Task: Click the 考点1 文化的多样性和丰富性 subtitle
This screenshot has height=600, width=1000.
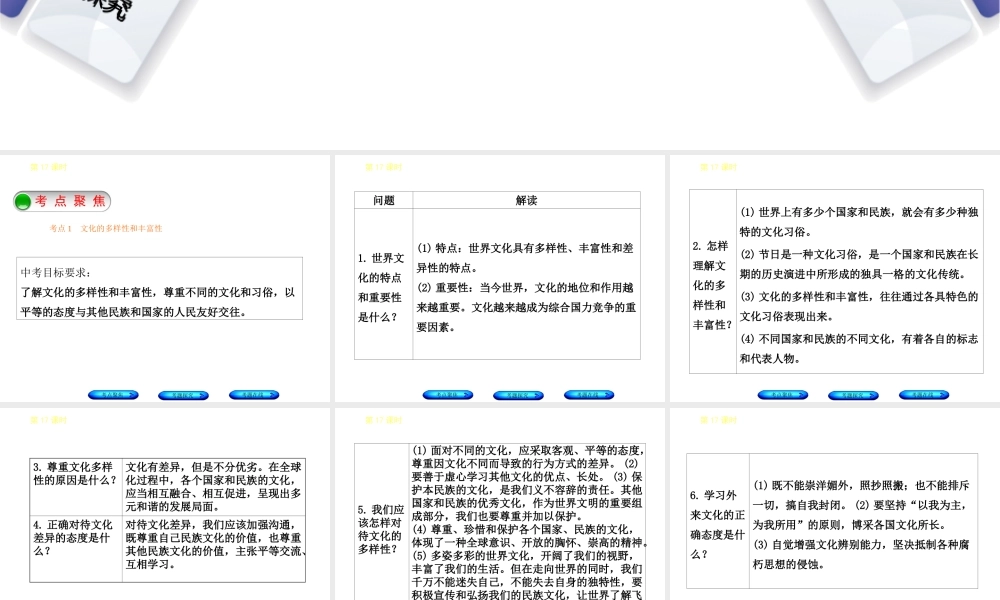Action: point(106,228)
